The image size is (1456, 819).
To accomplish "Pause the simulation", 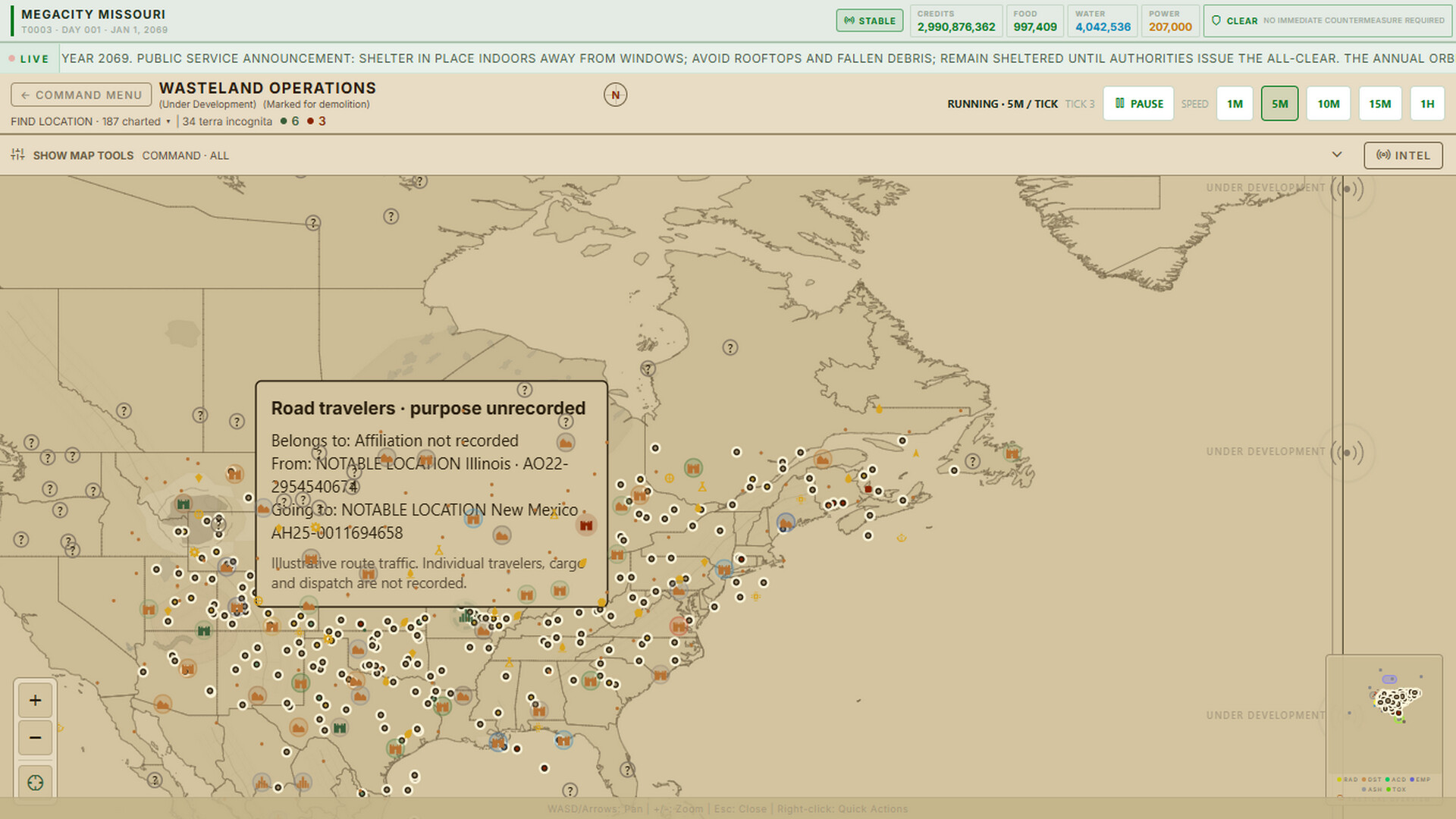I will (x=1138, y=104).
